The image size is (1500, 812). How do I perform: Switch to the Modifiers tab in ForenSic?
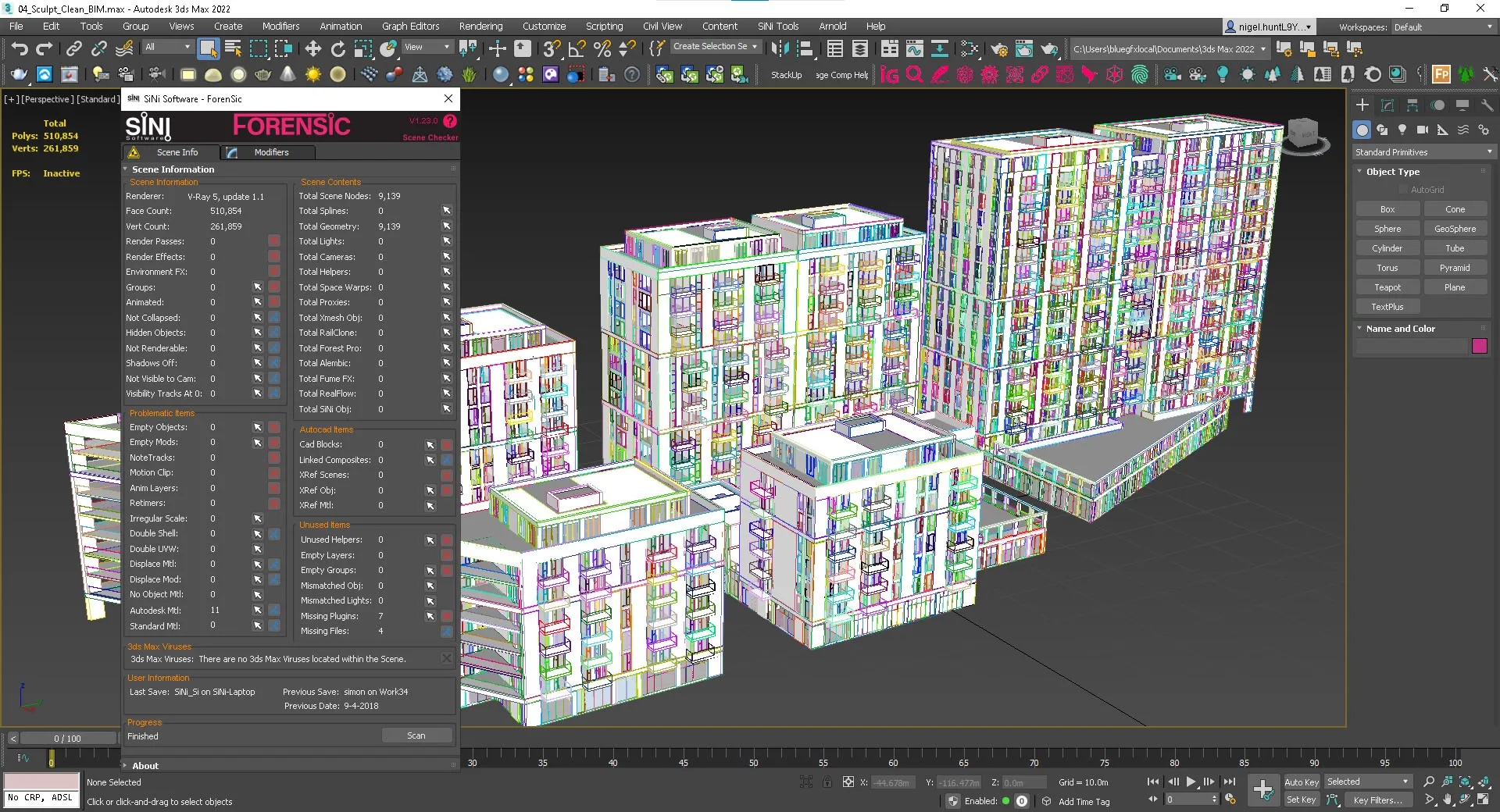[x=270, y=152]
